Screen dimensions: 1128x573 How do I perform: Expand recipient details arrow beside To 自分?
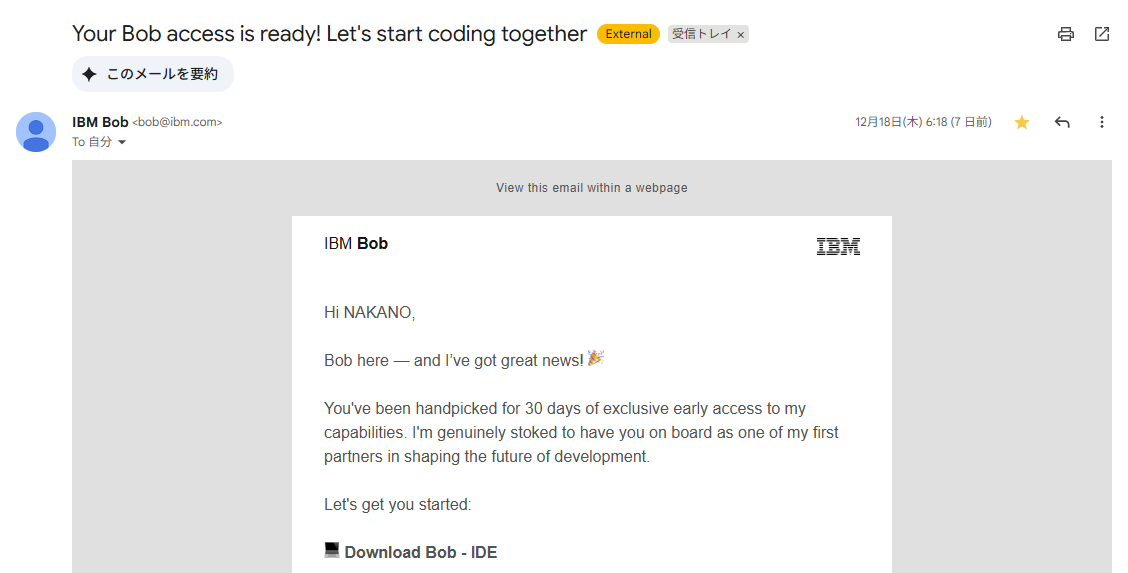(122, 143)
